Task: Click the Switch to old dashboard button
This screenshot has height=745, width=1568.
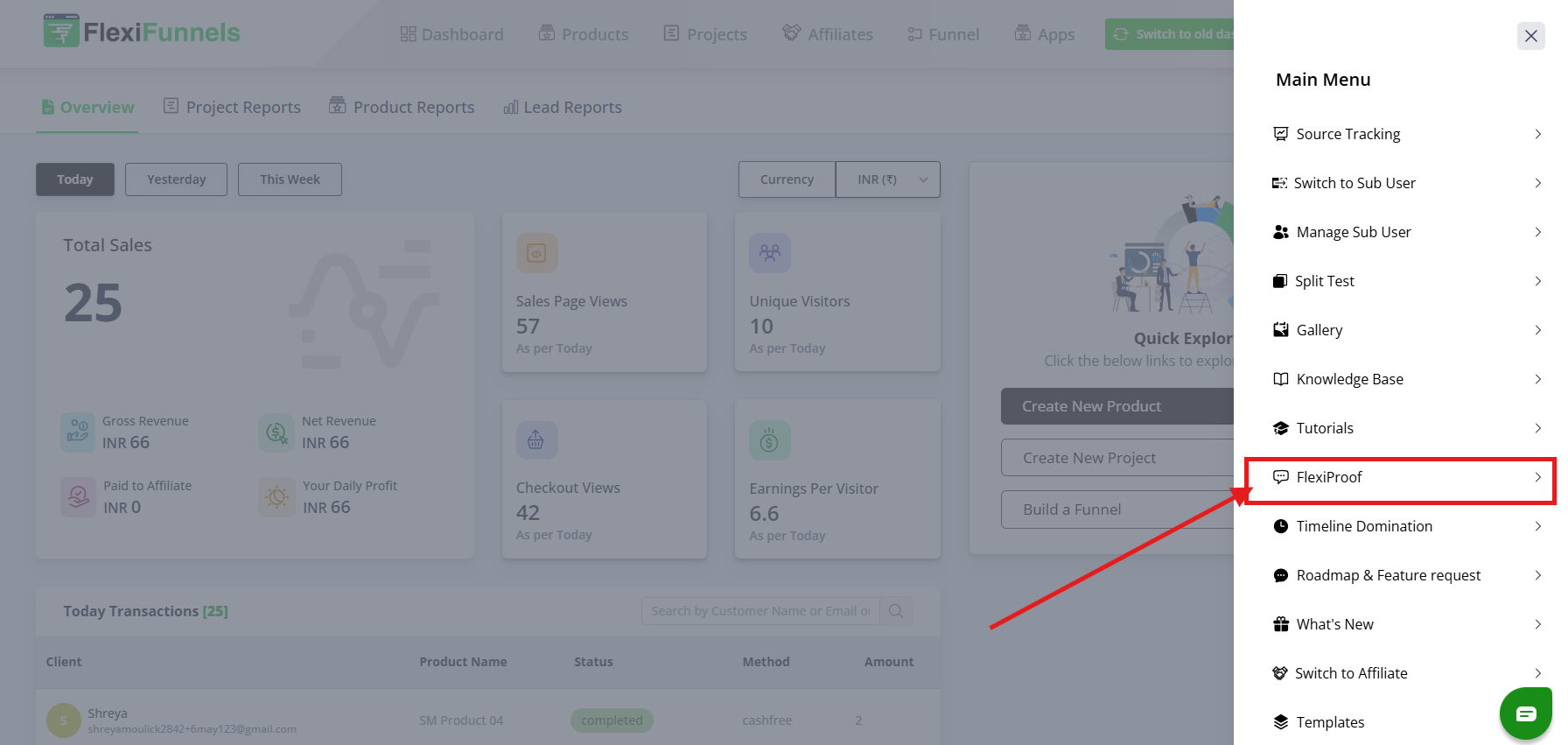Action: pos(1169,34)
